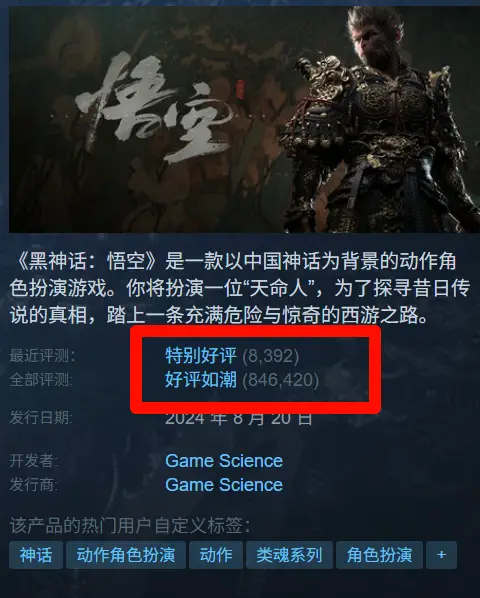
Task: Click the 悟空 calligraphy logo in the banner
Action: [154, 107]
